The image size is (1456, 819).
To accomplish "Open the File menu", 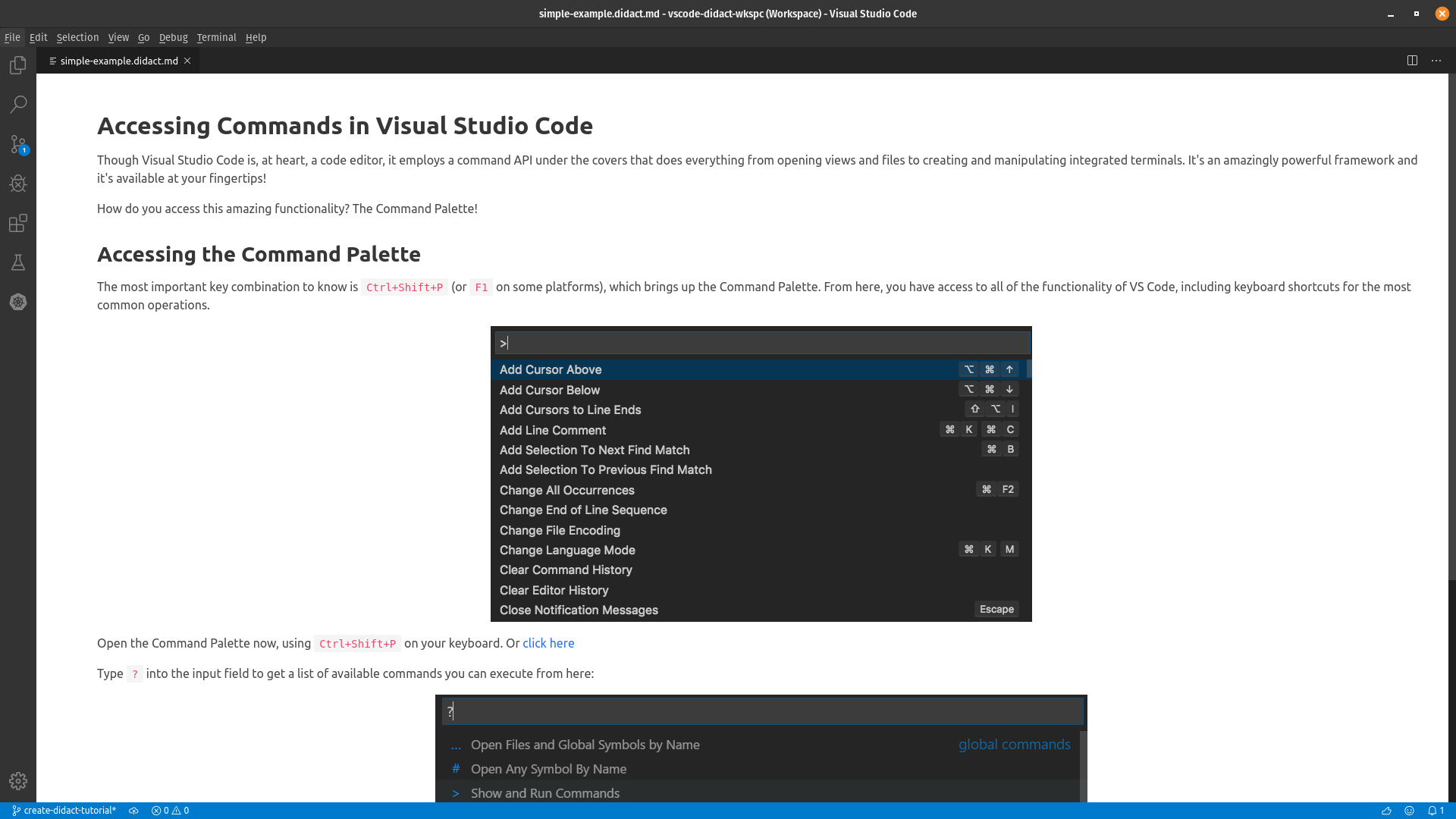I will point(13,37).
